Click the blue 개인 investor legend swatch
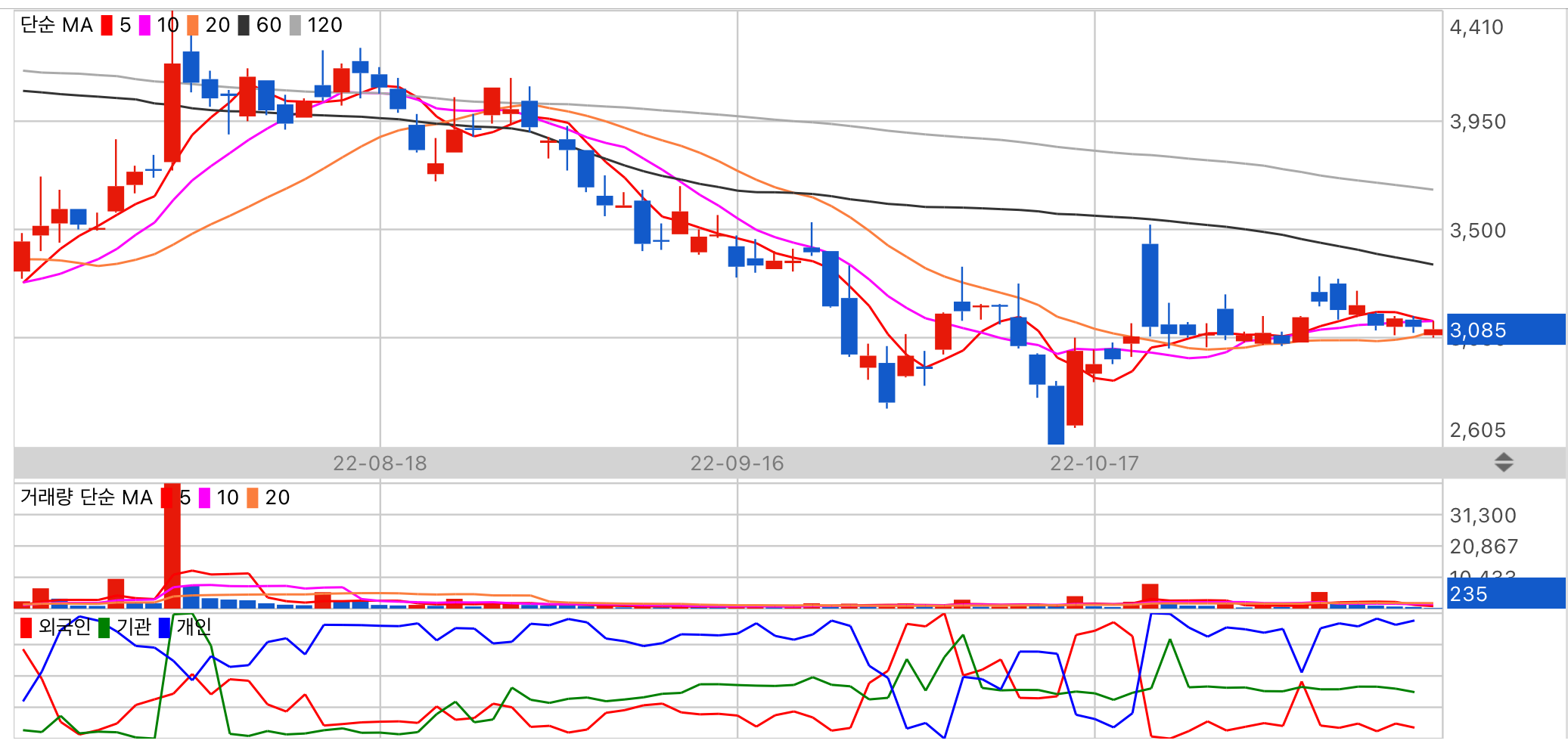 pos(164,627)
